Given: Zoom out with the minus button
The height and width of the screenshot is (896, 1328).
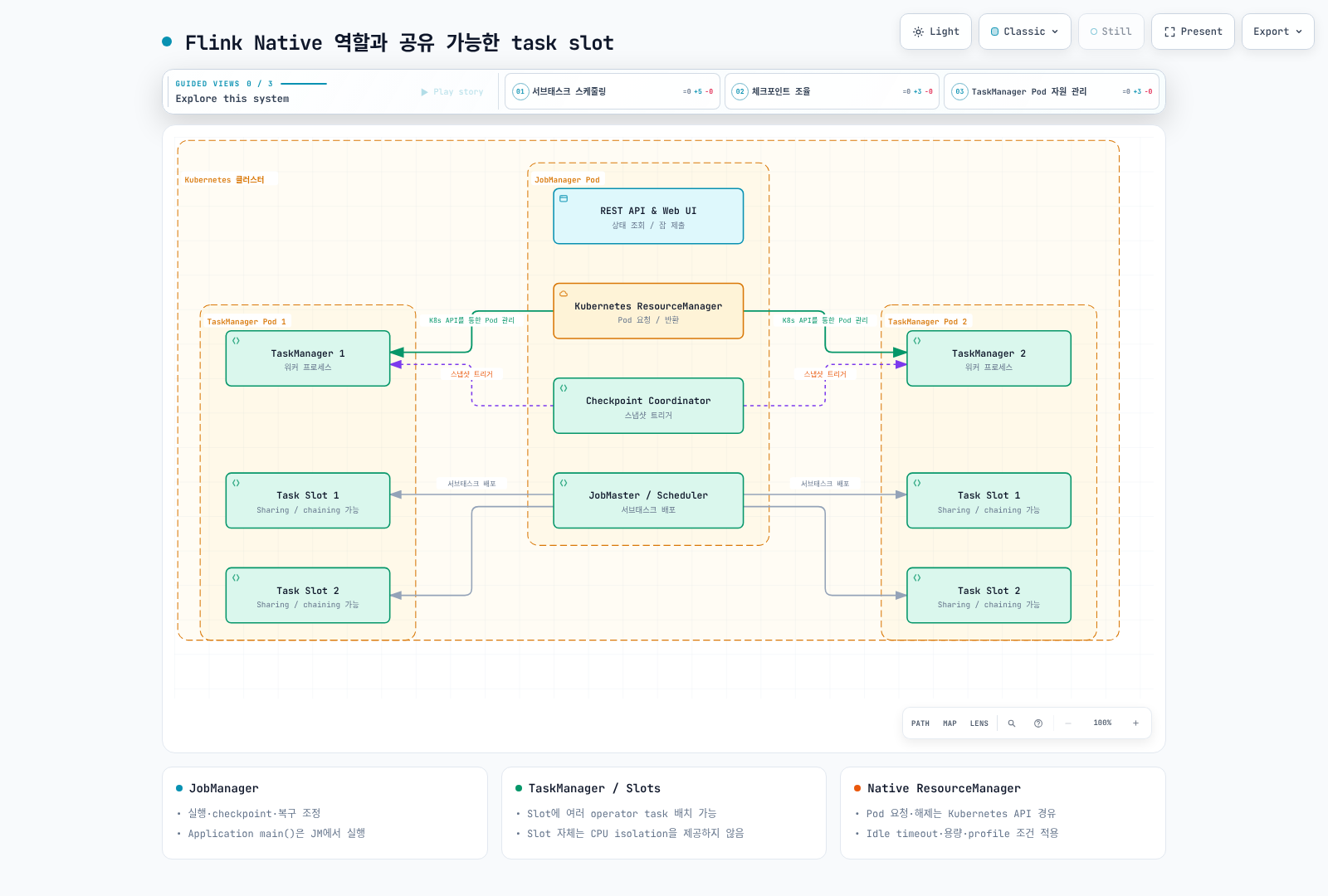Looking at the screenshot, I should click(1068, 723).
